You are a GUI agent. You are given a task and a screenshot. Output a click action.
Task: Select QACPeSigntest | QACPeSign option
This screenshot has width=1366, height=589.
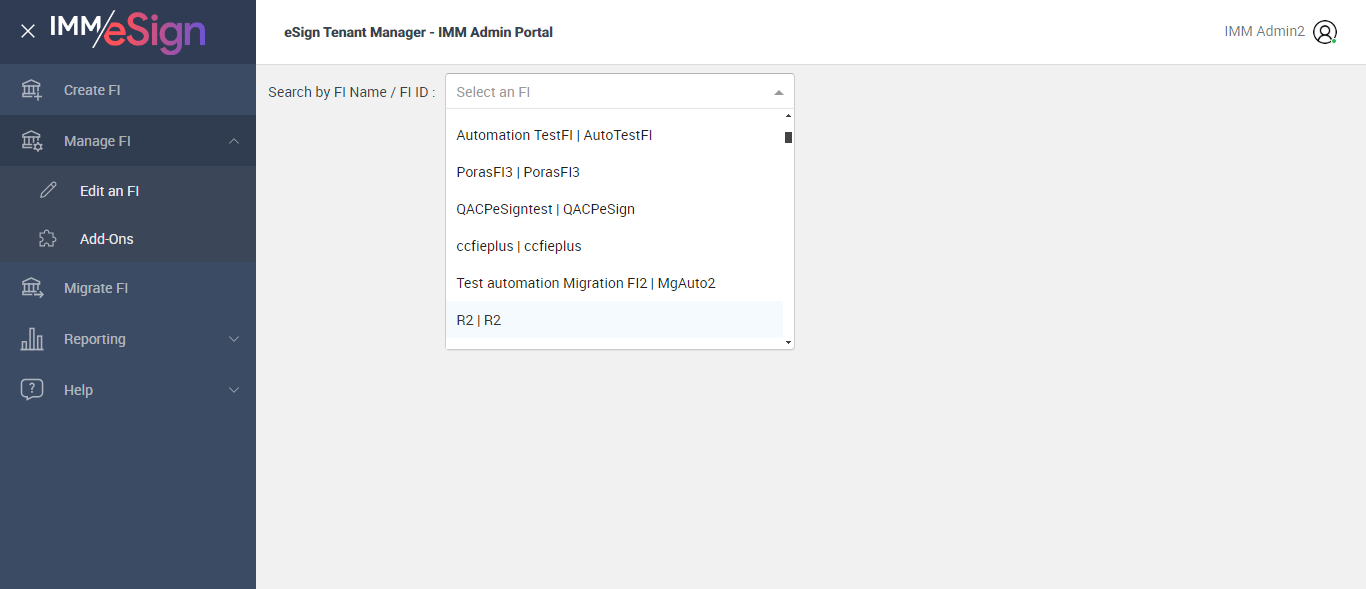545,209
